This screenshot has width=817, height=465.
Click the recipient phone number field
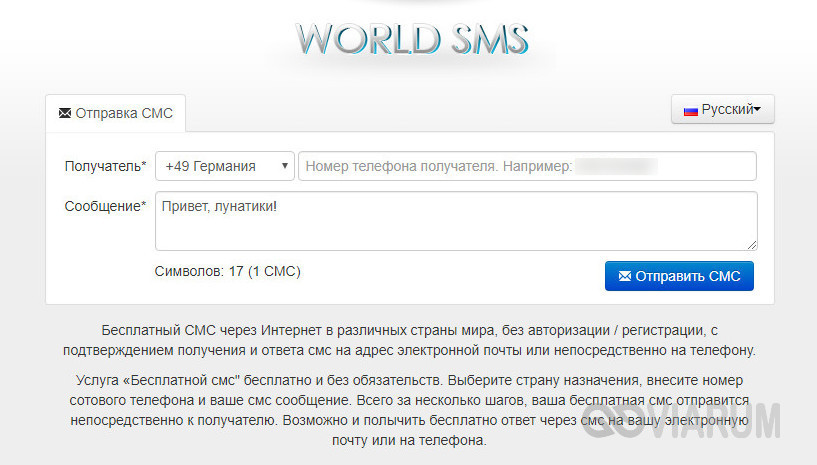[x=527, y=166]
